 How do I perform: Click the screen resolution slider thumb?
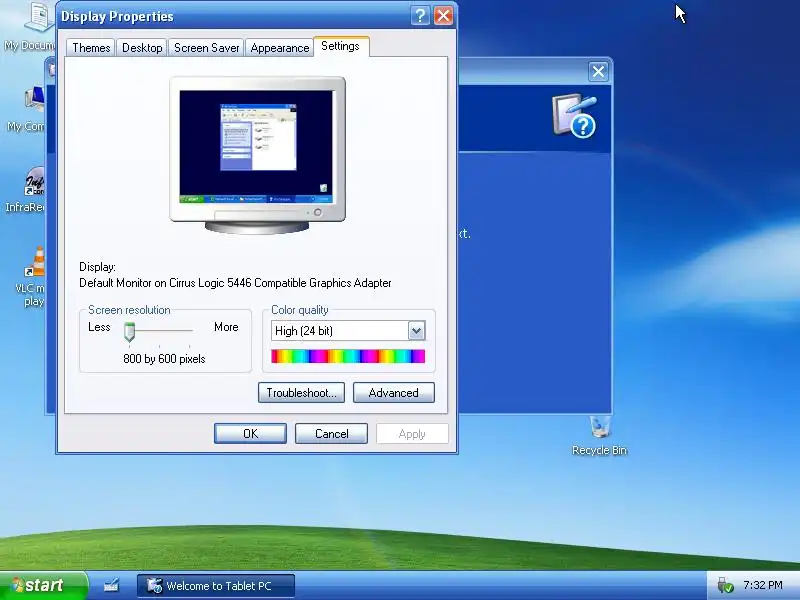tap(130, 332)
